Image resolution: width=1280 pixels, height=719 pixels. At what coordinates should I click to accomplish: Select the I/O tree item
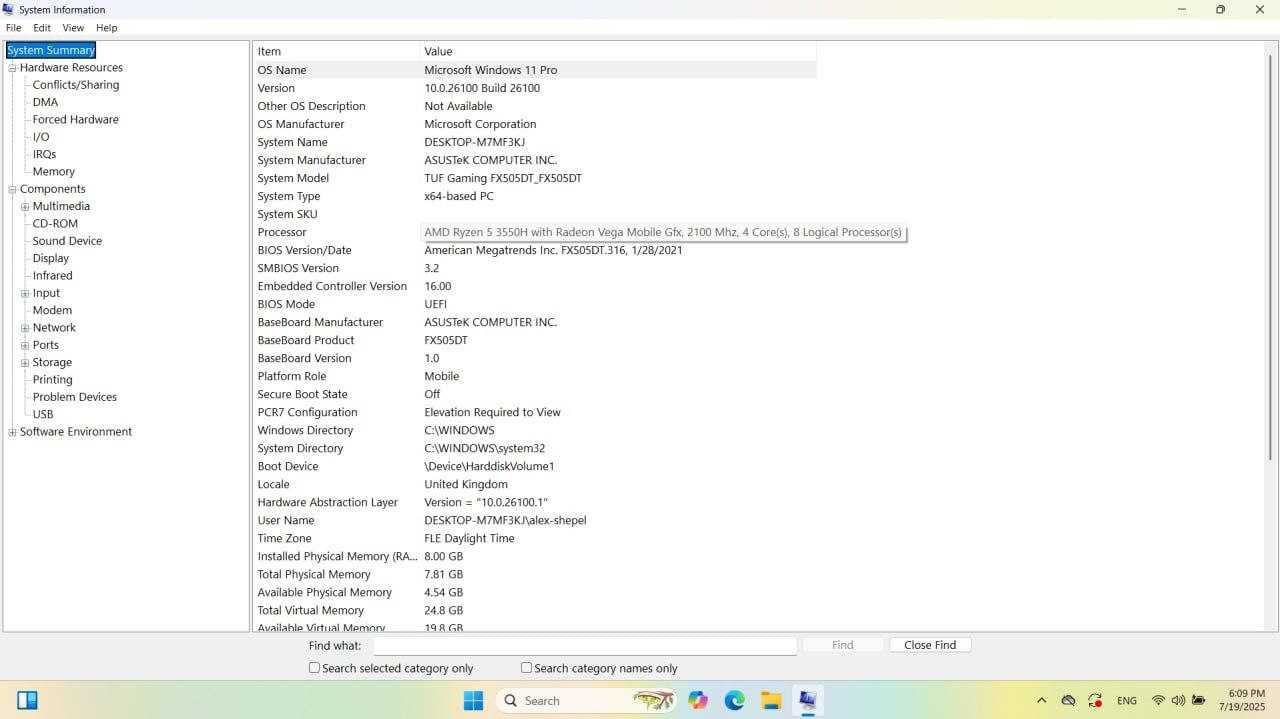tap(41, 137)
